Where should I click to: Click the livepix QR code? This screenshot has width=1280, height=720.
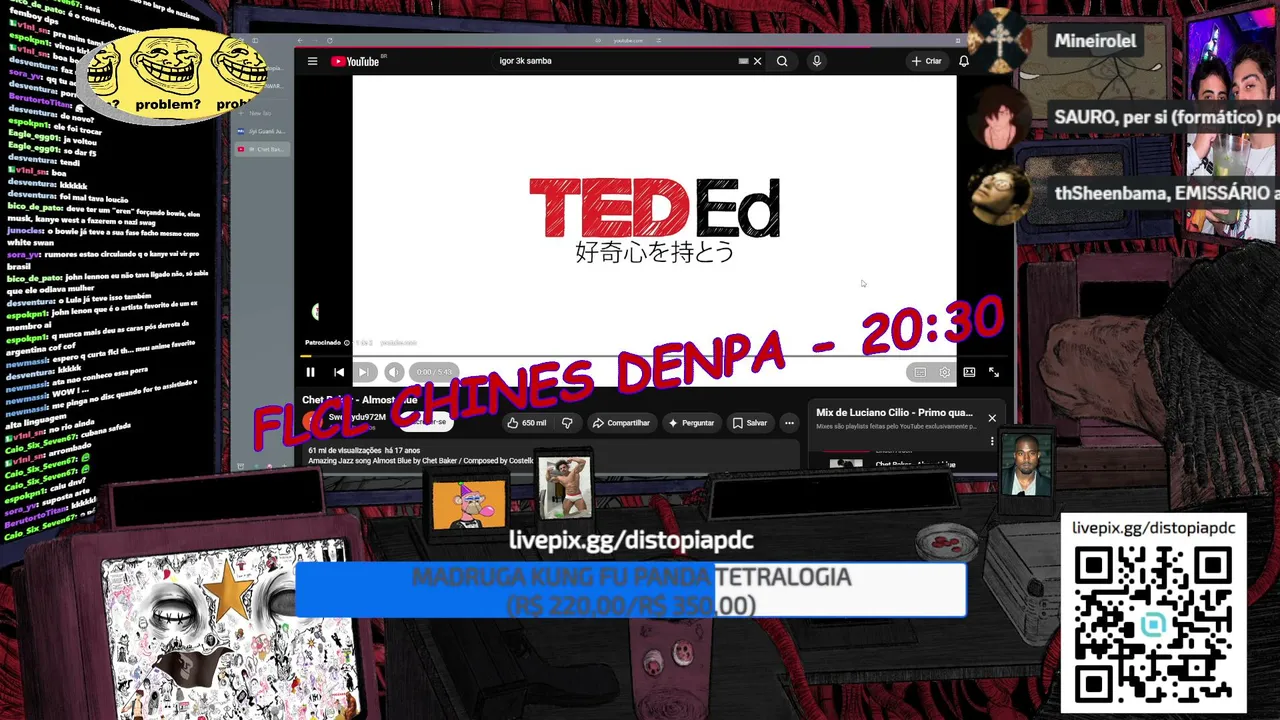click(x=1153, y=625)
